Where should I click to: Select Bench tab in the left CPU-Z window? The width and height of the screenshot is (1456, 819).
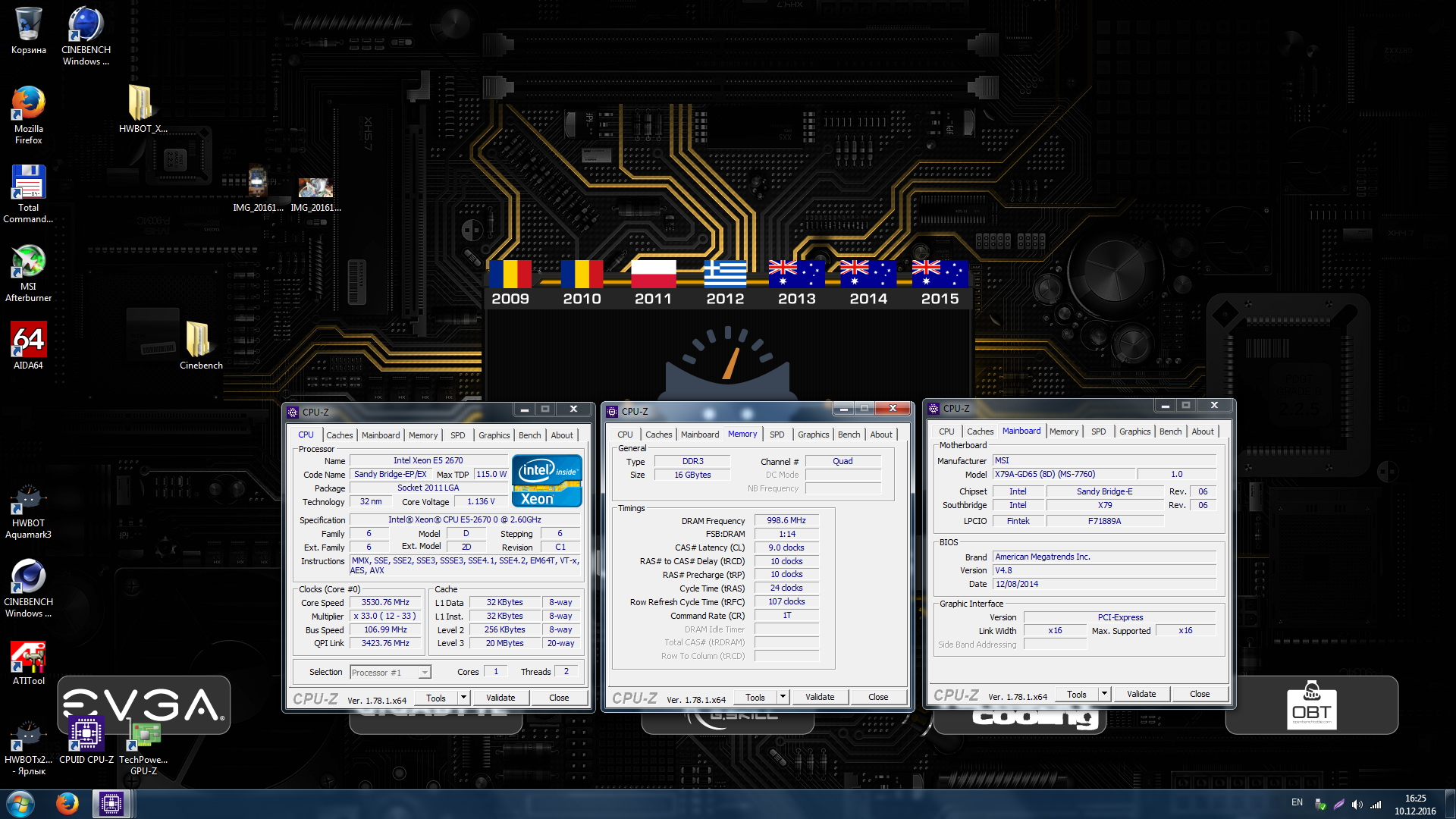530,435
